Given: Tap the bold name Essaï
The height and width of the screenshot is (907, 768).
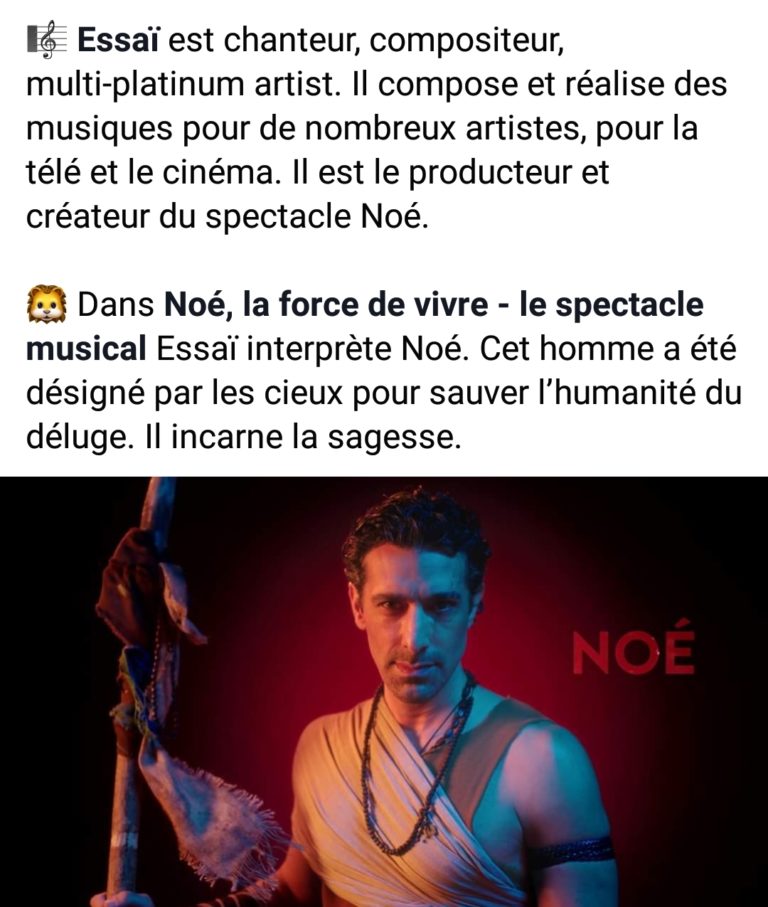Looking at the screenshot, I should click(x=118, y=40).
